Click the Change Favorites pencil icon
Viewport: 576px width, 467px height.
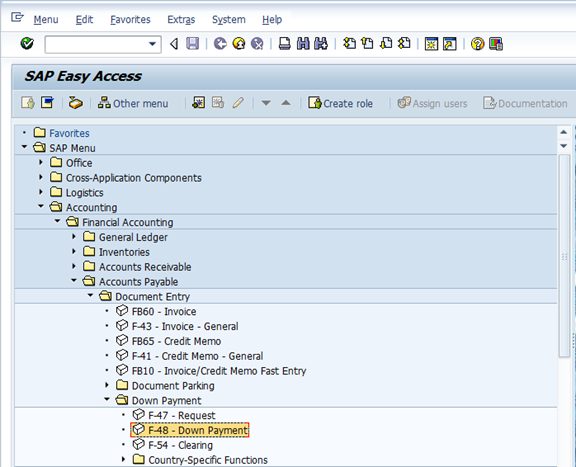[238, 103]
